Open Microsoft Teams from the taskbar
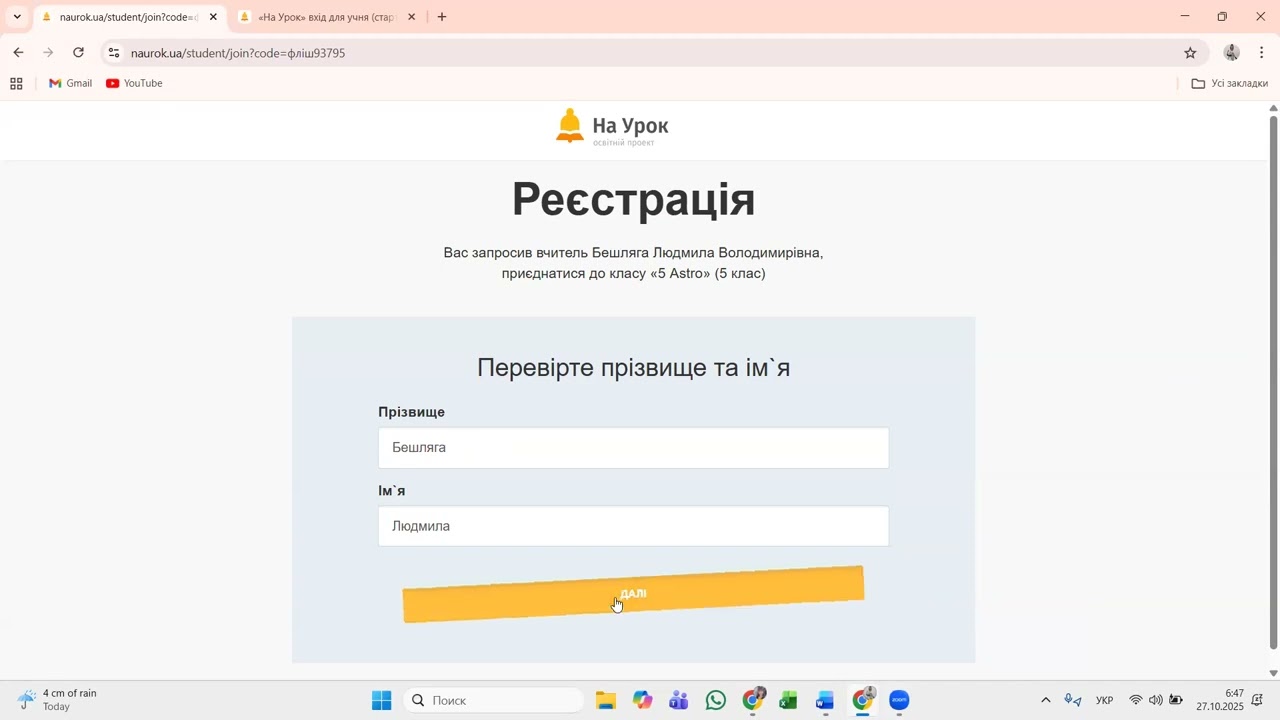The height and width of the screenshot is (720, 1280). [x=679, y=701]
